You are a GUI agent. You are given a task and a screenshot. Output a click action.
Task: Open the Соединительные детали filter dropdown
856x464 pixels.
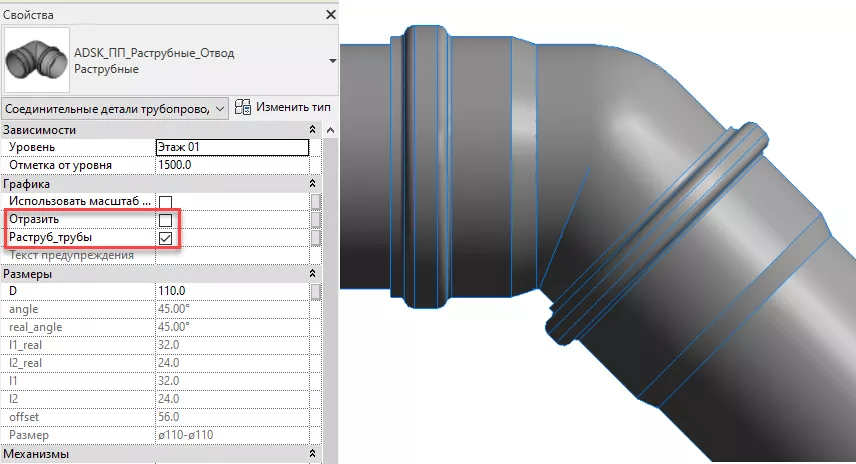[113, 108]
